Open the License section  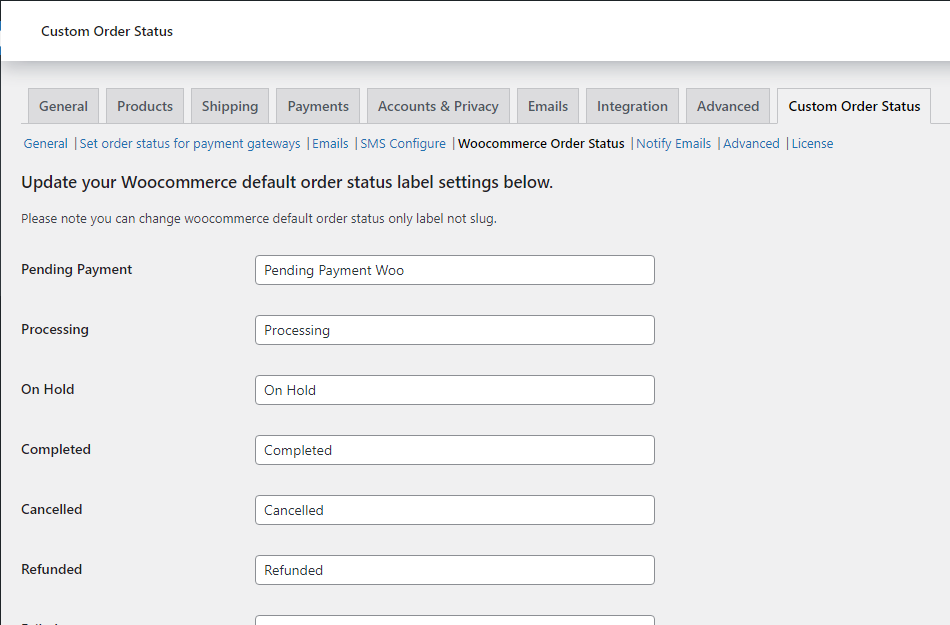click(x=812, y=143)
